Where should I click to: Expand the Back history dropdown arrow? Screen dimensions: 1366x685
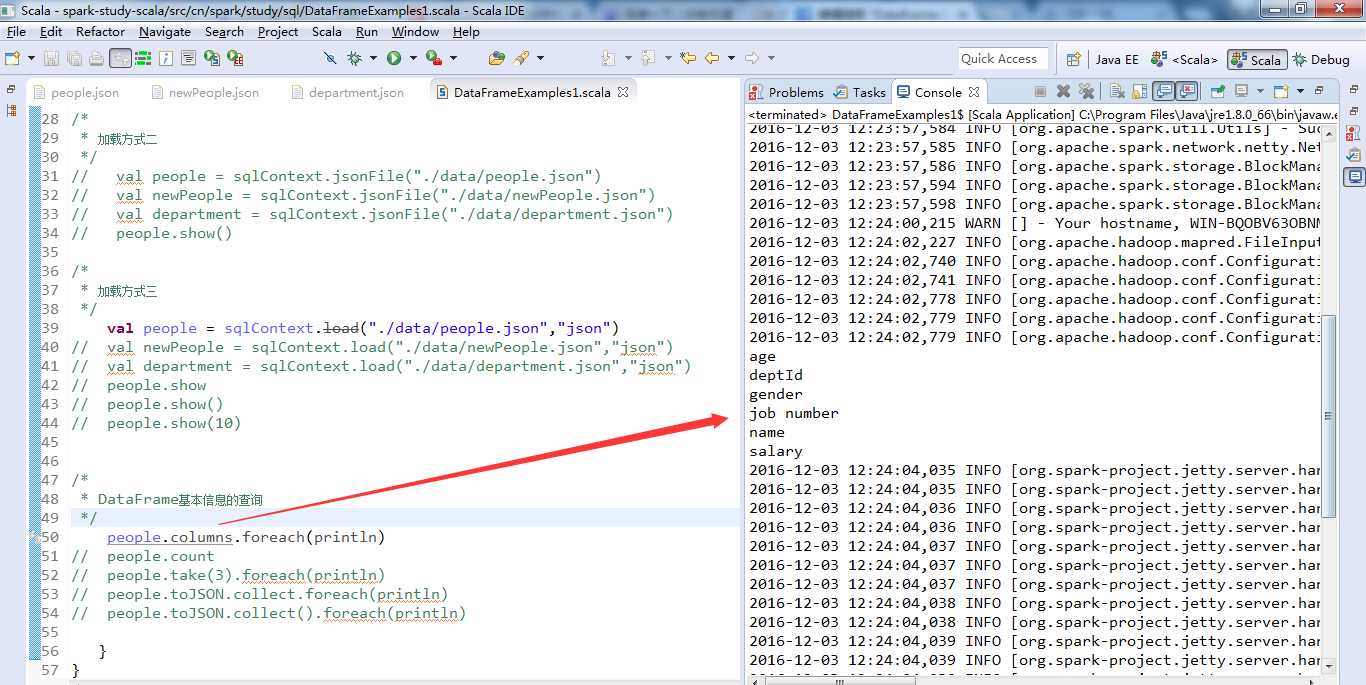(x=731, y=58)
